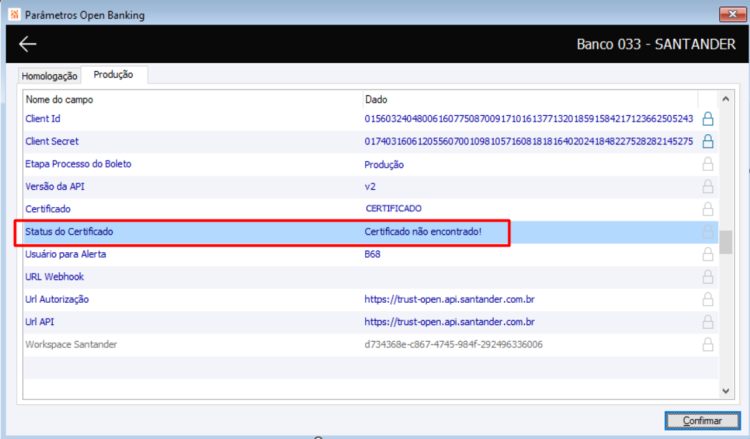The width and height of the screenshot is (750, 439).
Task: Click the scrollbar down arrow
Action: (x=726, y=391)
